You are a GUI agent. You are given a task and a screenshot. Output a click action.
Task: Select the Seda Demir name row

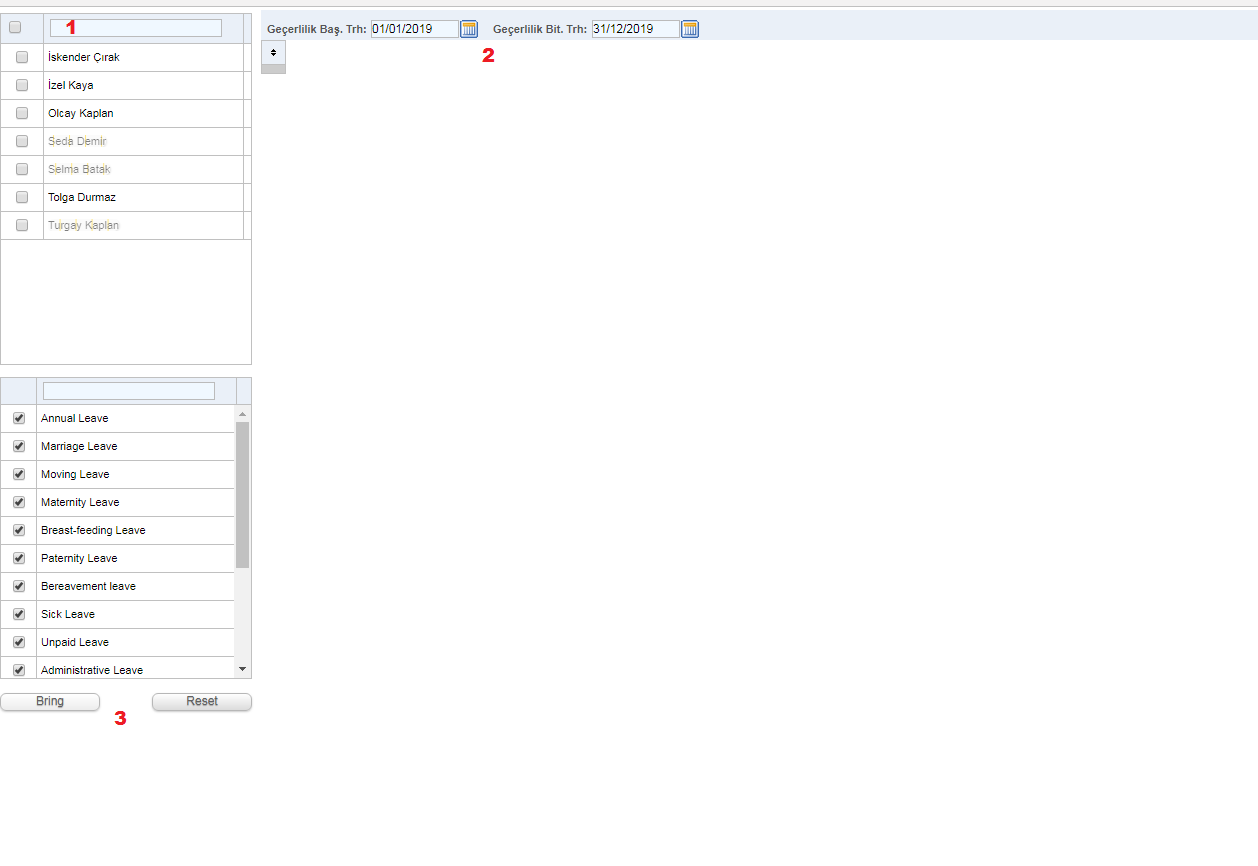tap(143, 141)
